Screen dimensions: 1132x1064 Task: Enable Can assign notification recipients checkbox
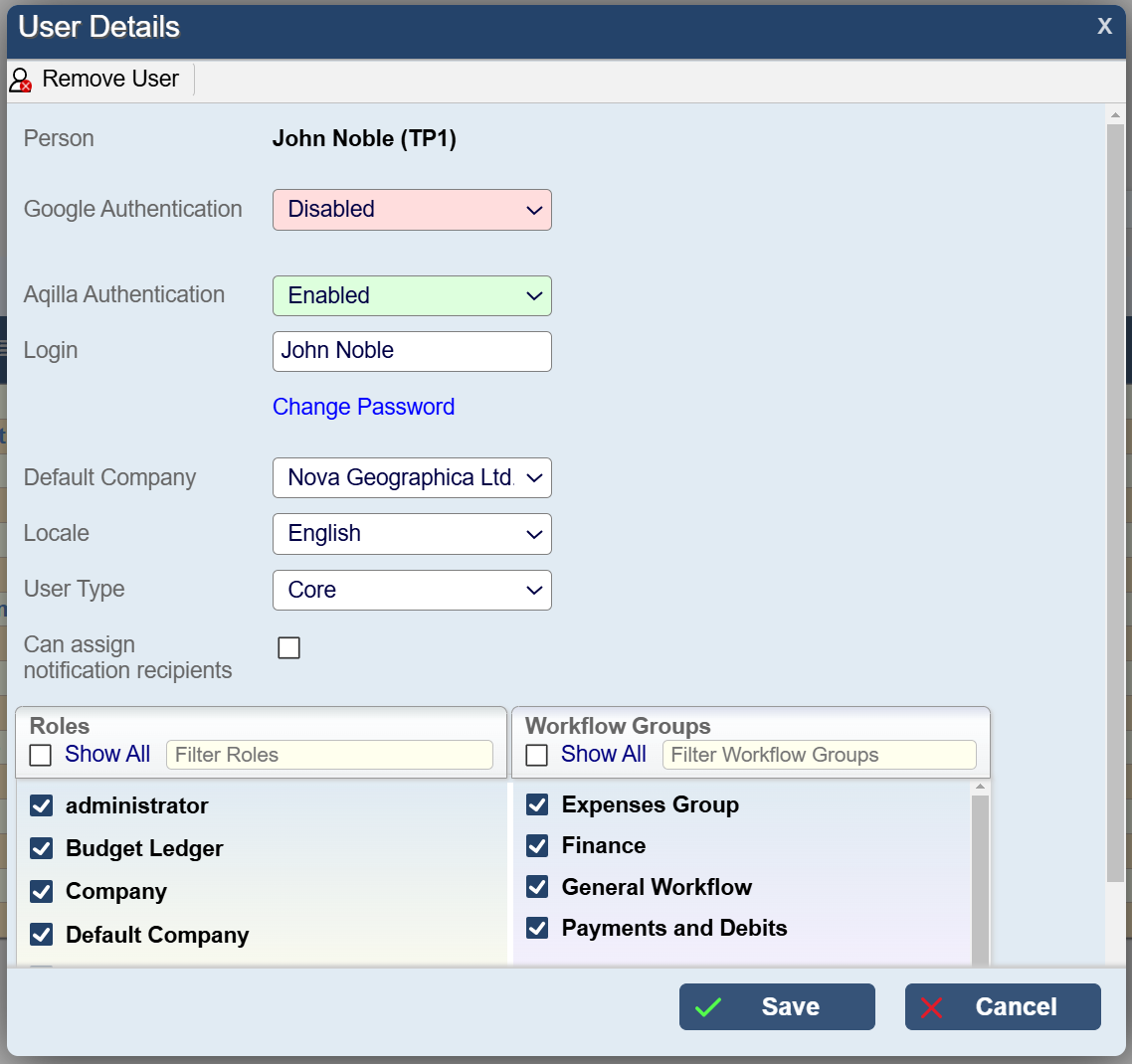pyautogui.click(x=289, y=647)
